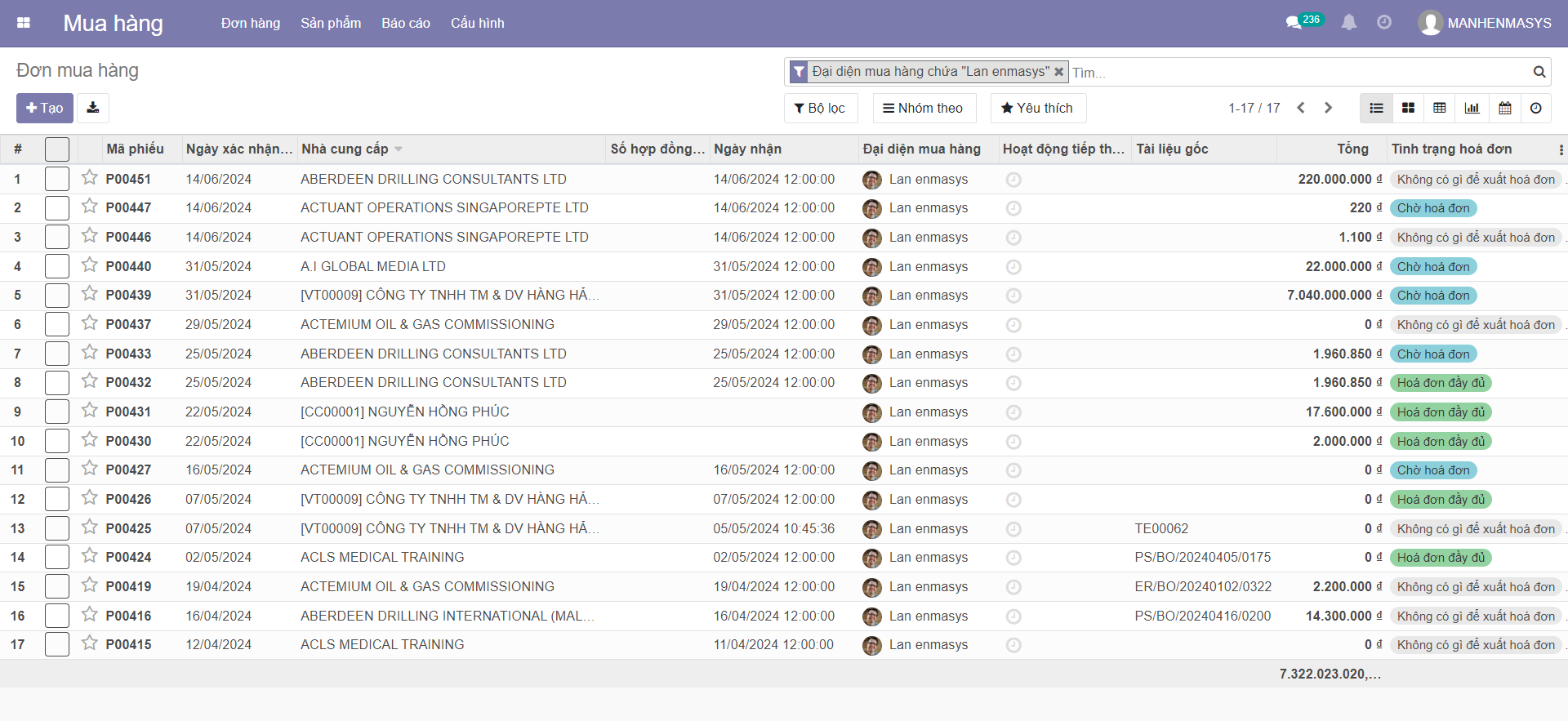This screenshot has height=721, width=1568.
Task: Switch to kanban view
Action: [x=1408, y=108]
